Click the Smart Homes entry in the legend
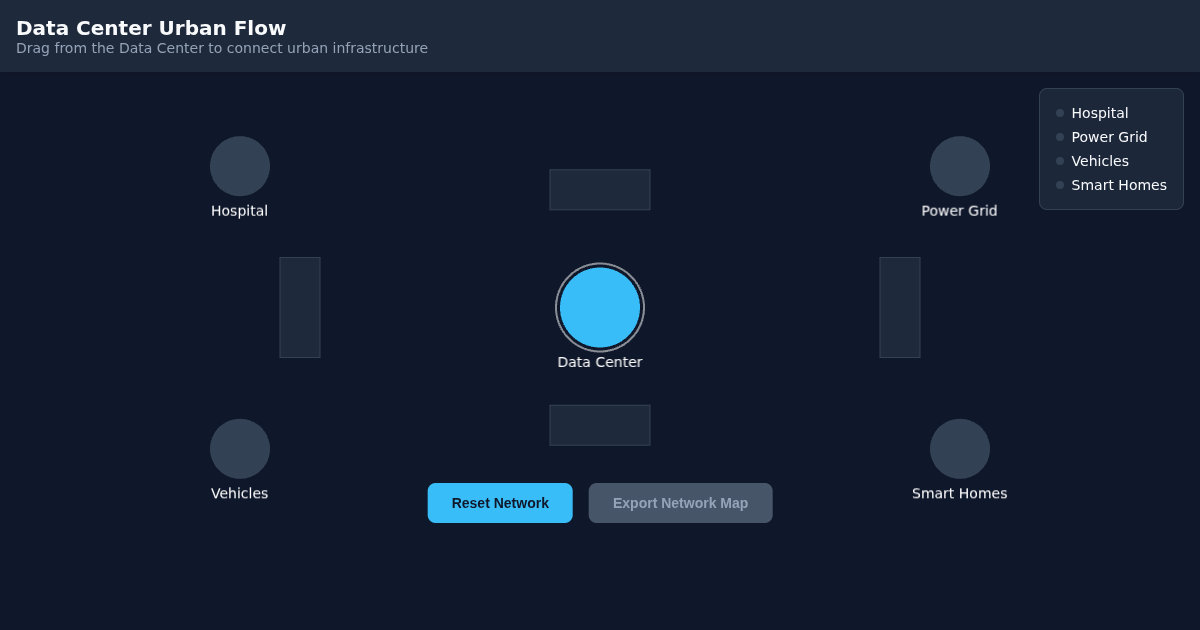This screenshot has height=630, width=1200. [1111, 185]
